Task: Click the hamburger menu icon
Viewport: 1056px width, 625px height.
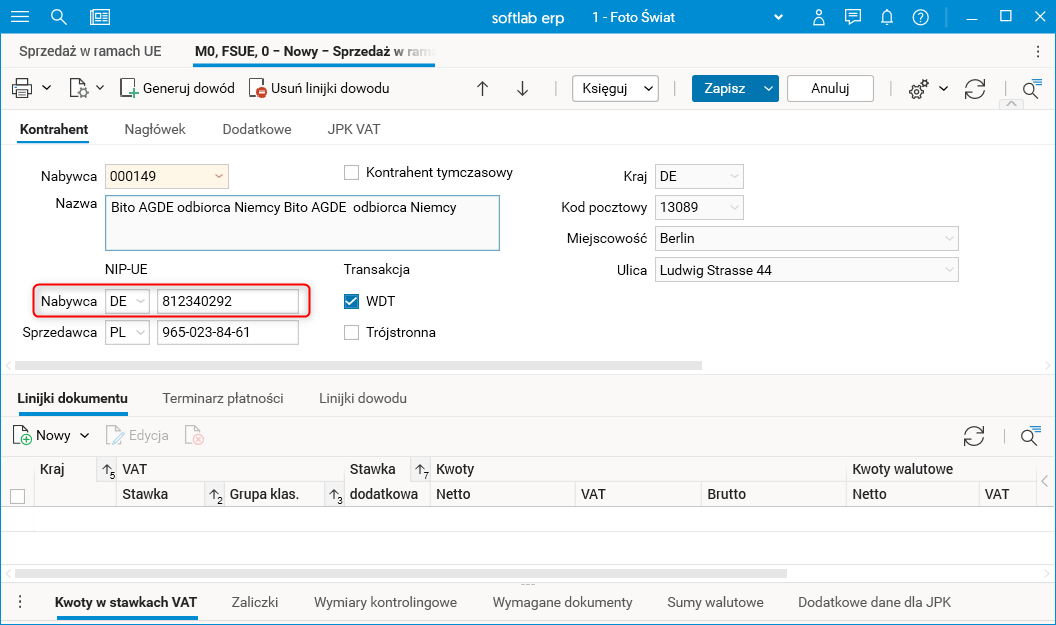Action: click(19, 17)
